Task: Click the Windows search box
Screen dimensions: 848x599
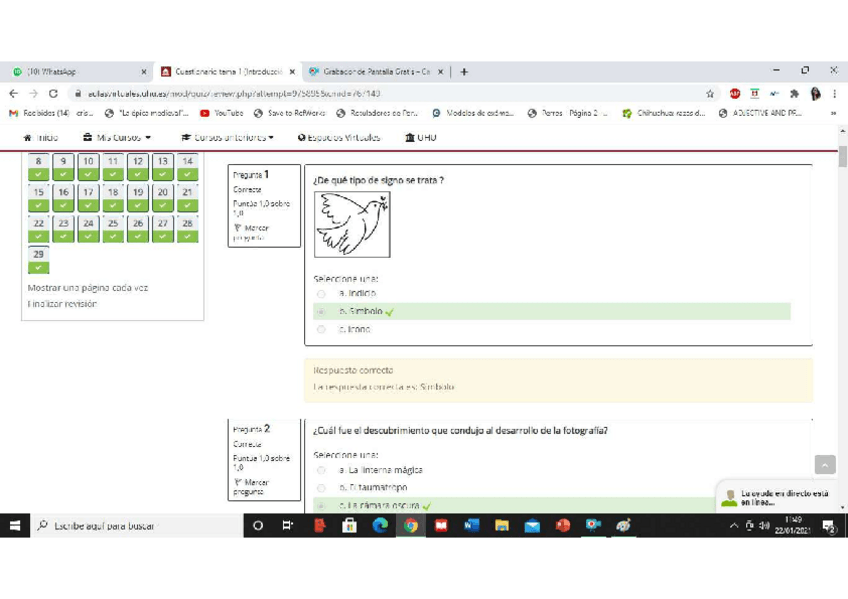Action: tap(140, 525)
